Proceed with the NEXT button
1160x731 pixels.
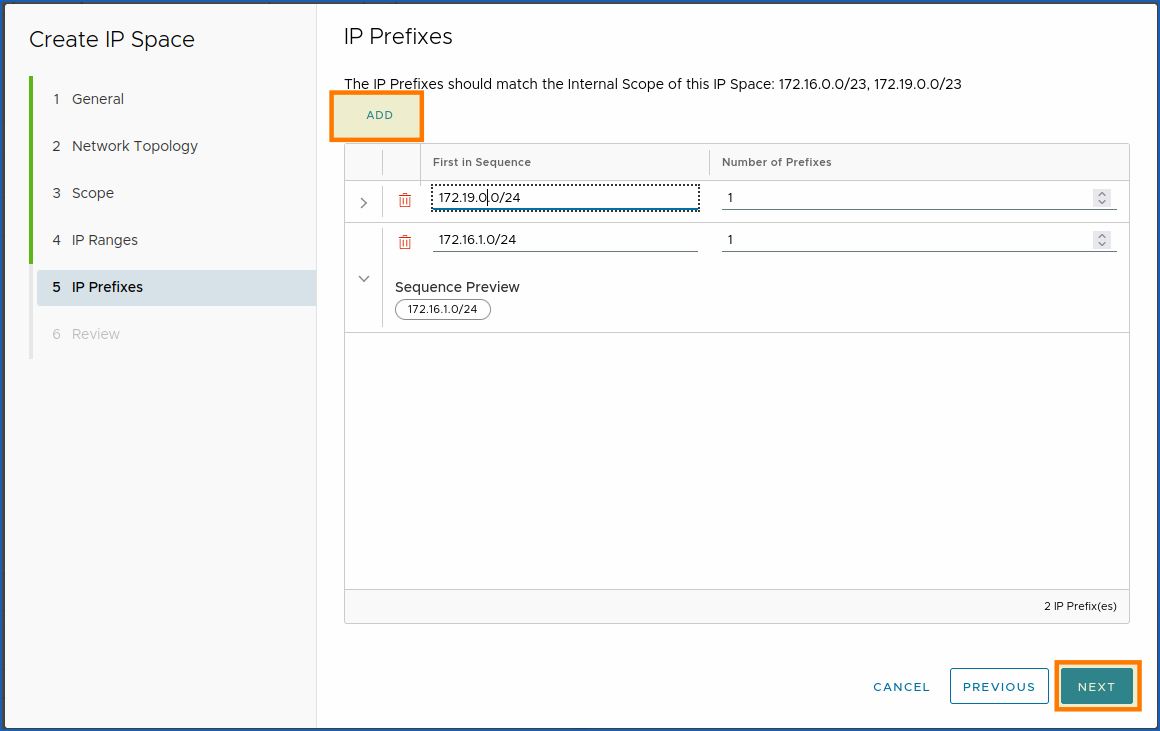pyautogui.click(x=1097, y=686)
